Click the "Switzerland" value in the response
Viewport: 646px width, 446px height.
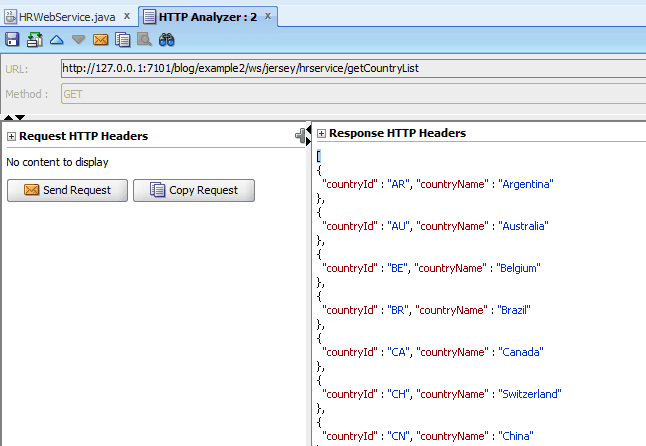530,394
